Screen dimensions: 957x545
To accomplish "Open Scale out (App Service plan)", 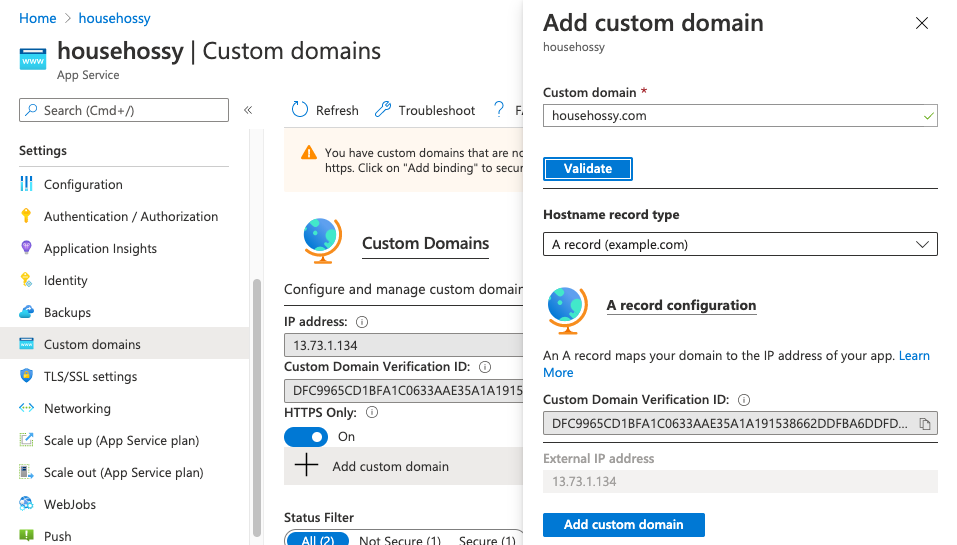I will pos(125,472).
